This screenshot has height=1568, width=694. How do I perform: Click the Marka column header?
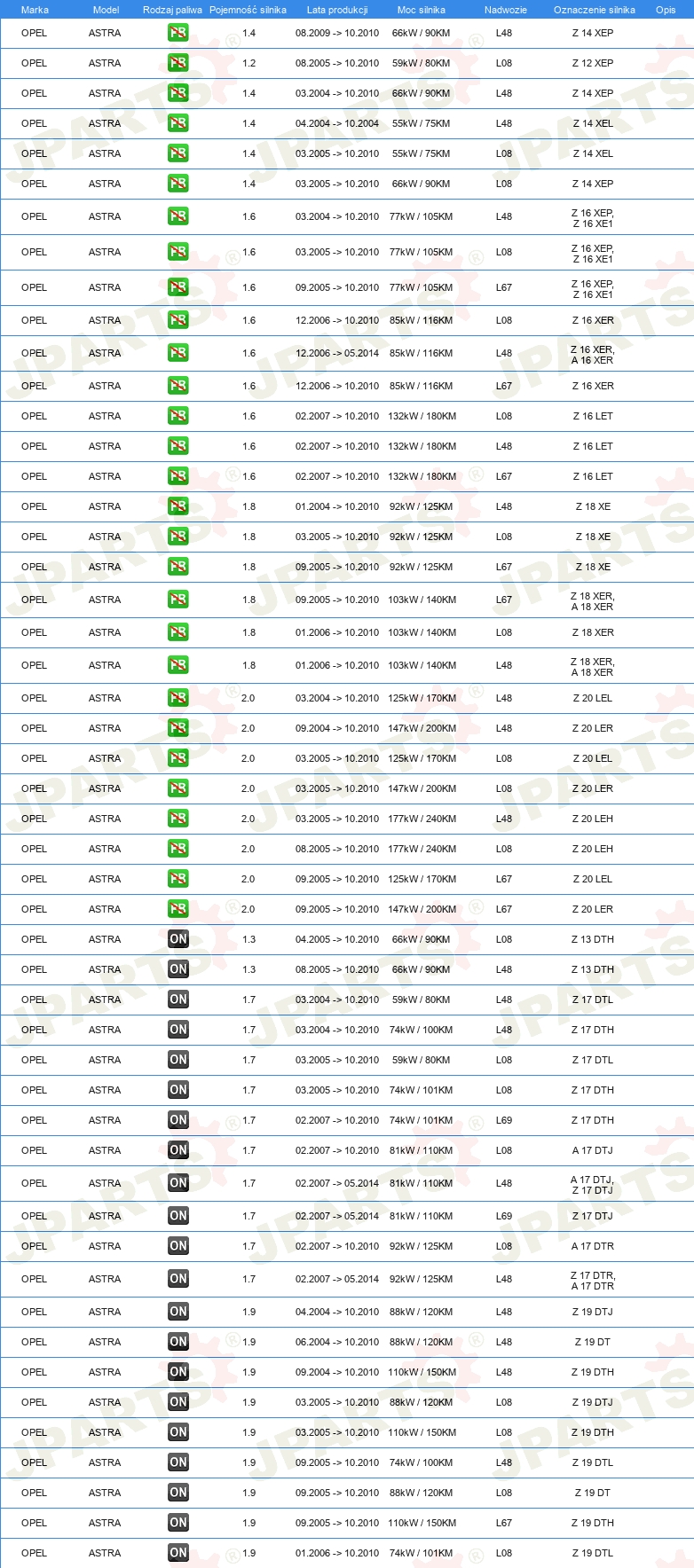point(35,10)
